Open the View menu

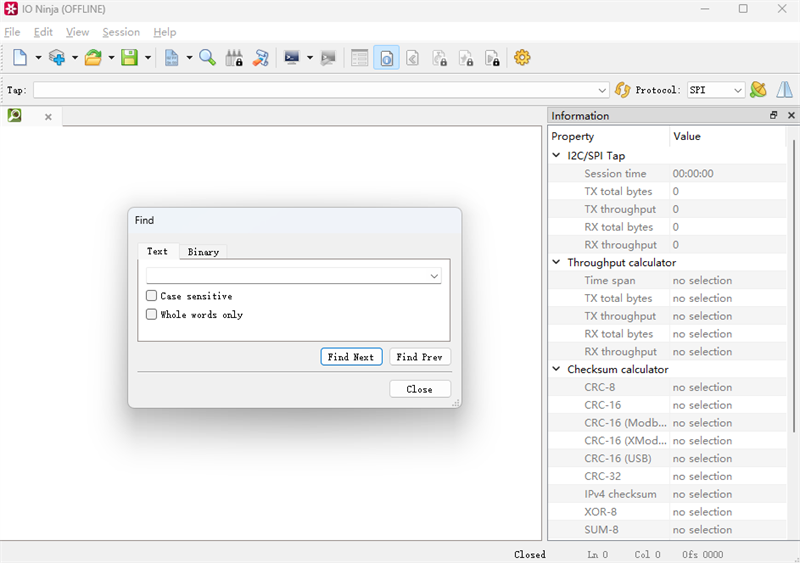[78, 32]
